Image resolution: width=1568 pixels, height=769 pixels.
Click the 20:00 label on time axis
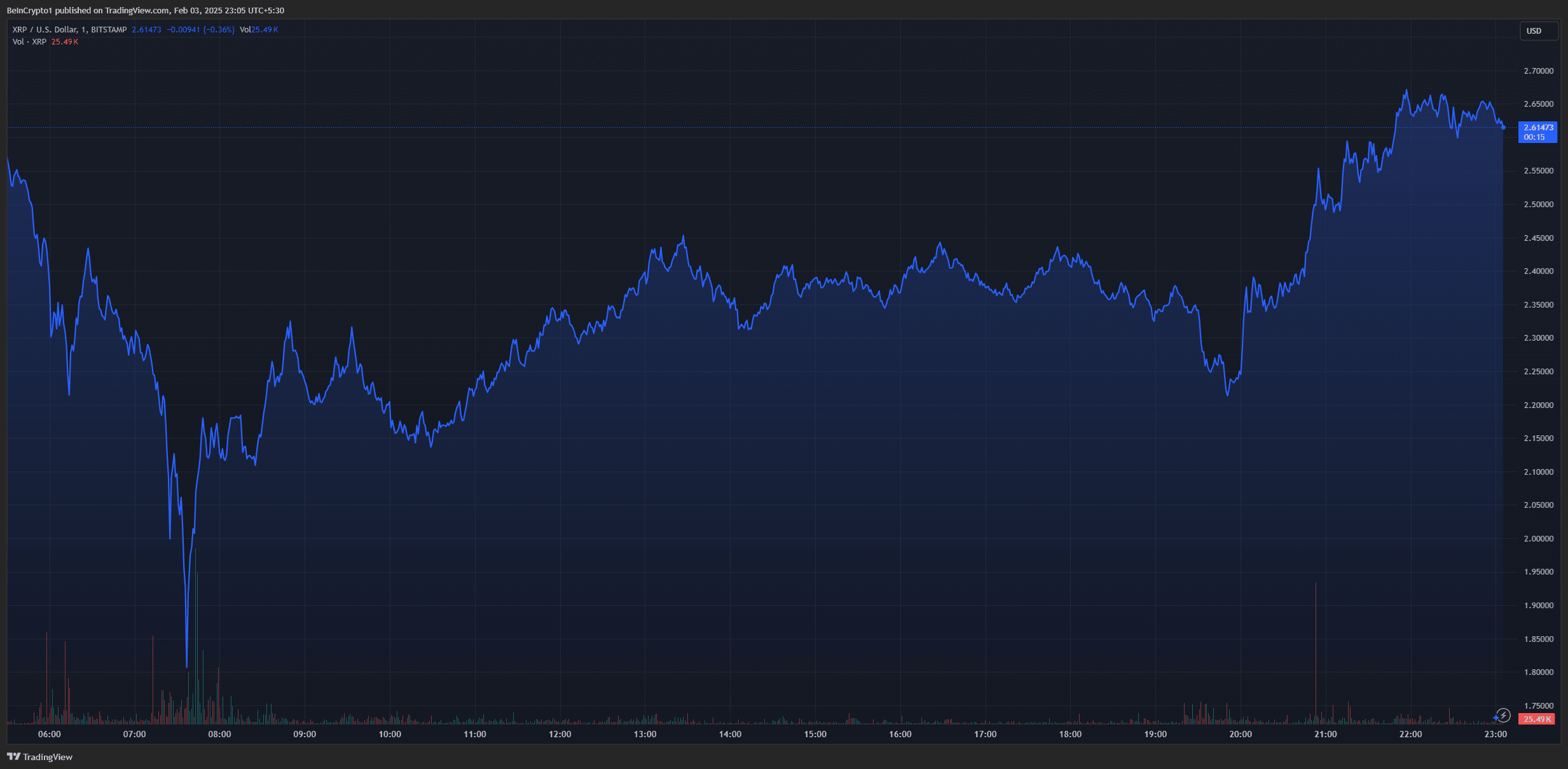coord(1240,734)
